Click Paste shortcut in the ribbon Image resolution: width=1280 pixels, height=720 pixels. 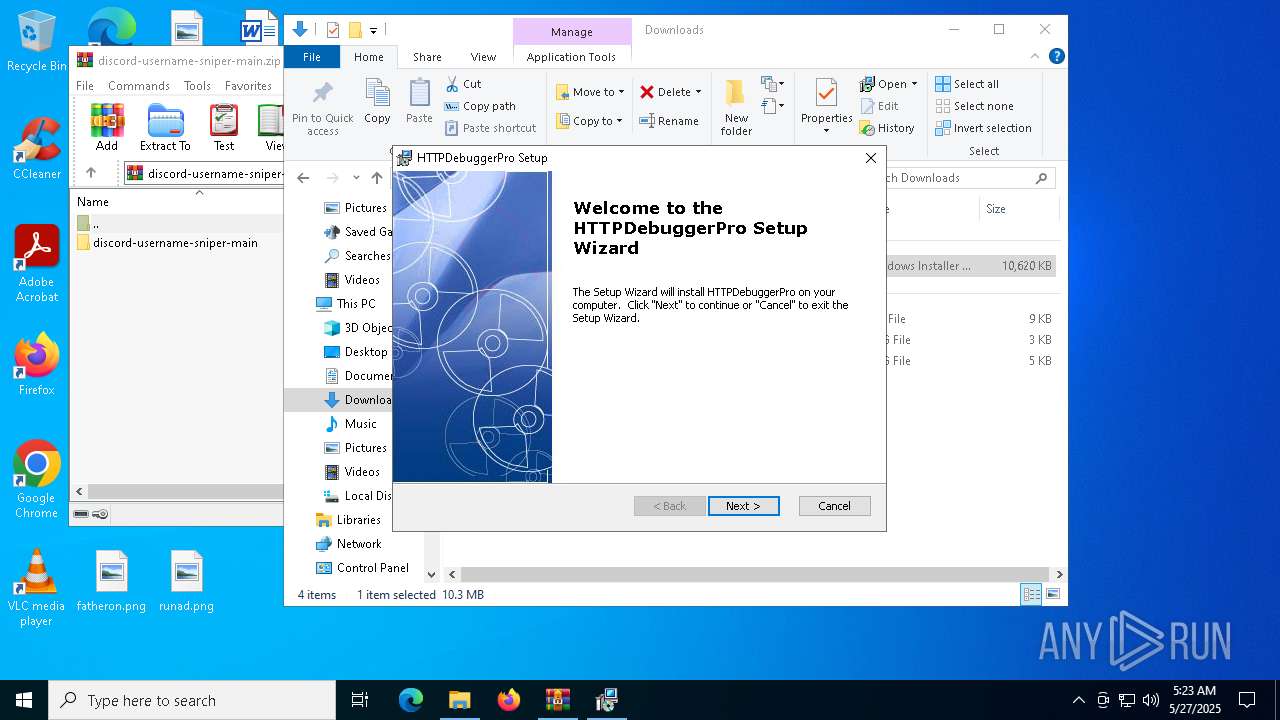click(490, 128)
